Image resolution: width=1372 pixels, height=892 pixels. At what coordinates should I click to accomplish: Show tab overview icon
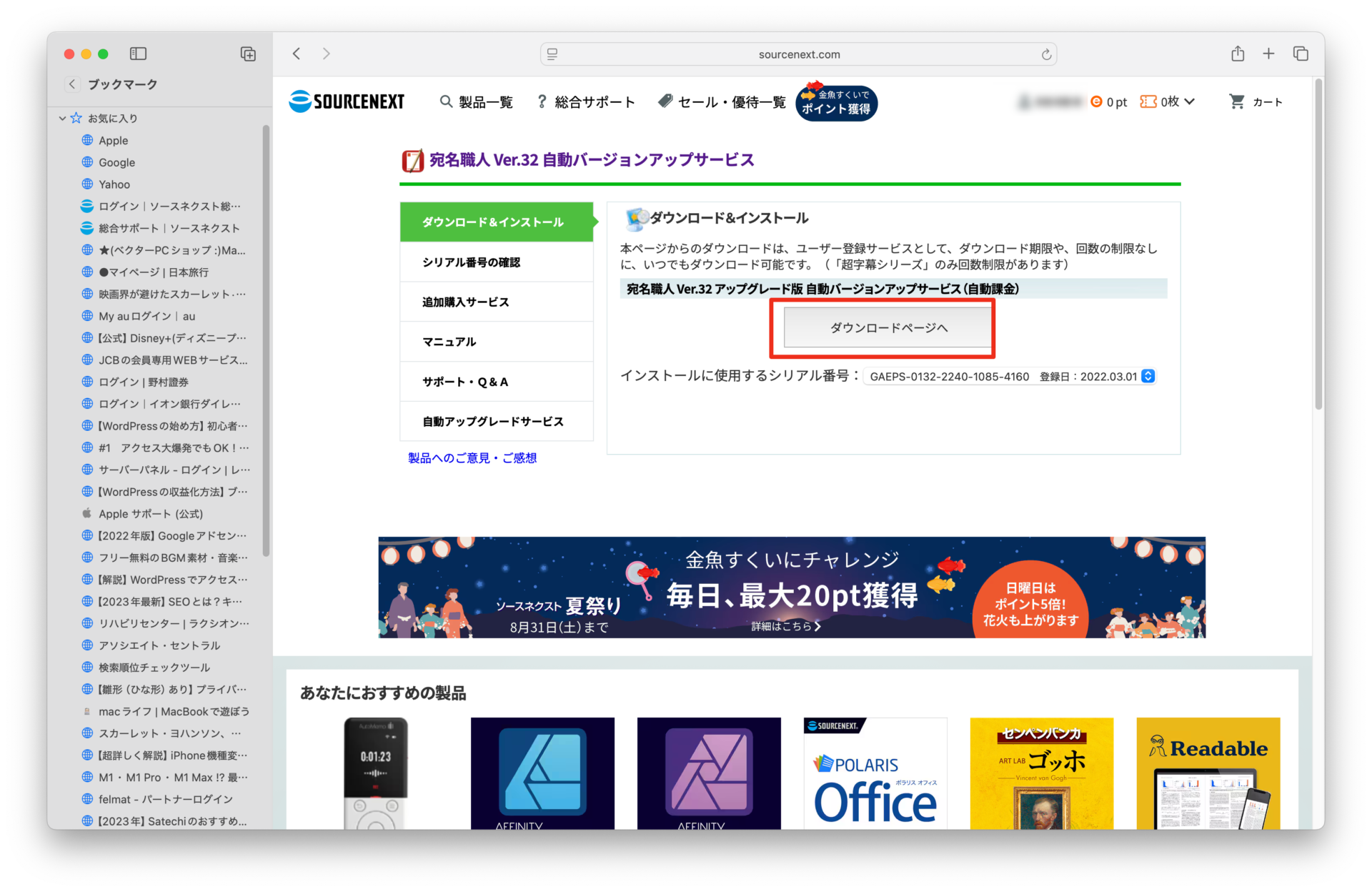click(1301, 54)
